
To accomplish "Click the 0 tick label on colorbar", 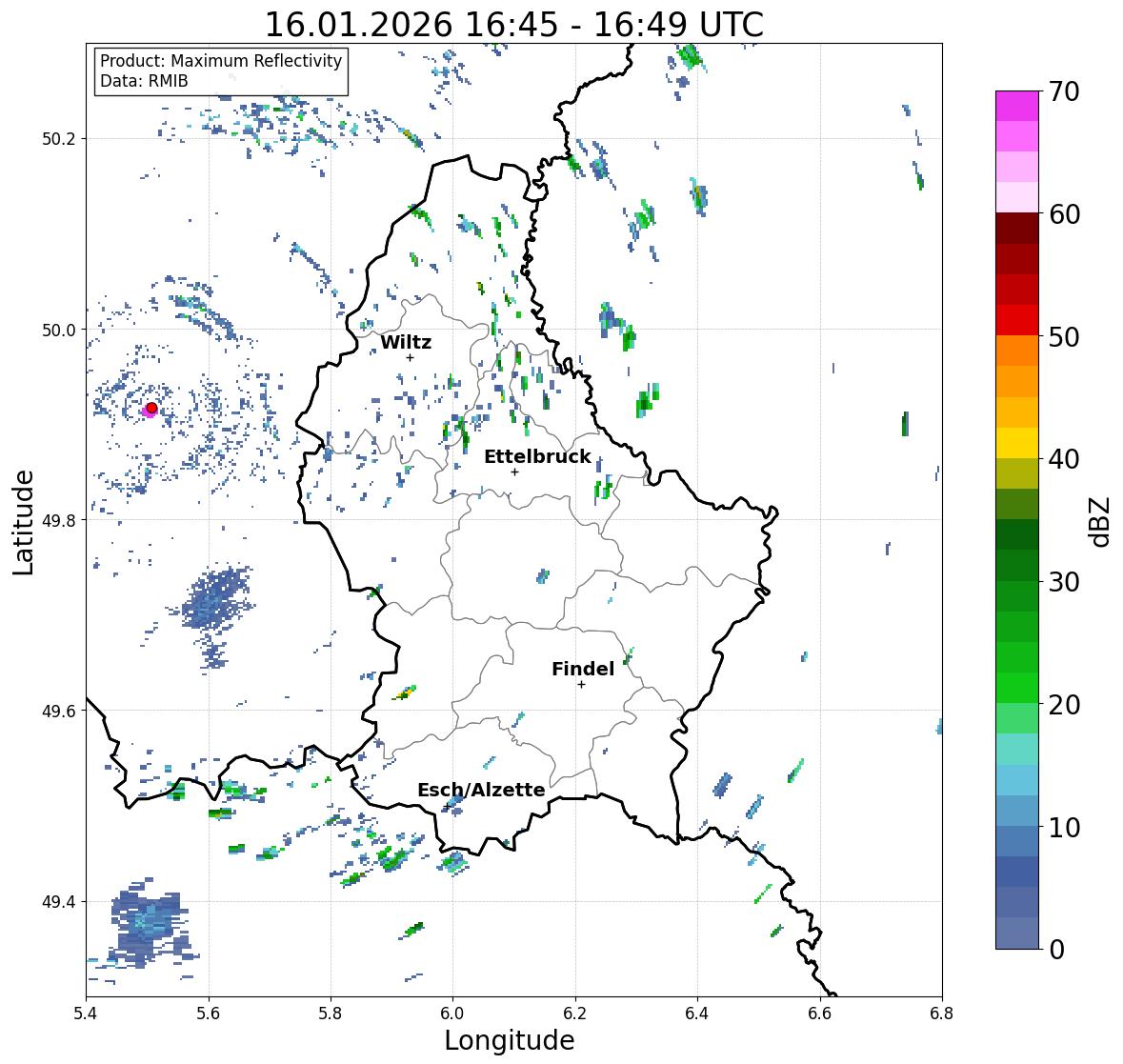I will click(x=1056, y=950).
